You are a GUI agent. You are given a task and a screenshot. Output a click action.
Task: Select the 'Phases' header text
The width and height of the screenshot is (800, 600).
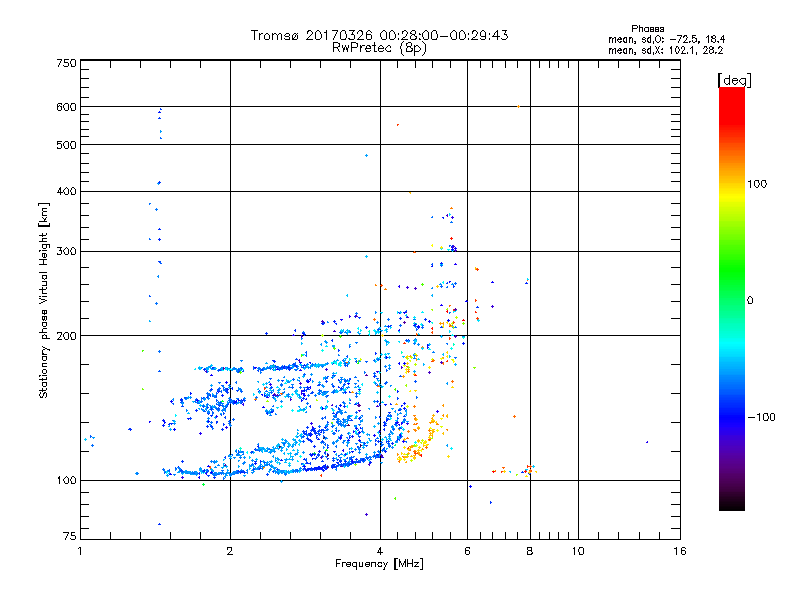point(647,29)
